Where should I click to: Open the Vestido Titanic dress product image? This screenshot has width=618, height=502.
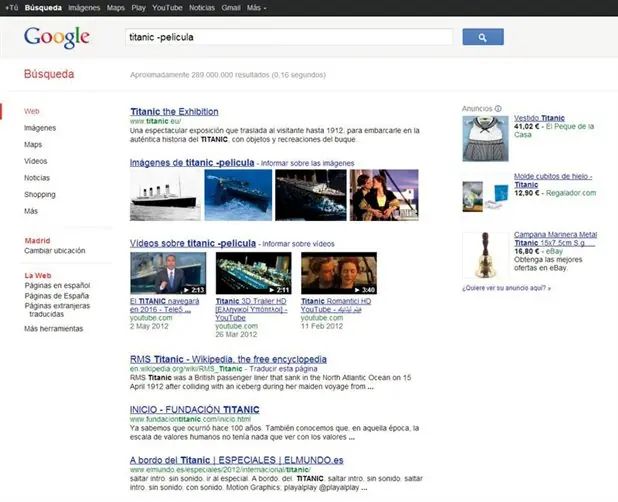(485, 138)
